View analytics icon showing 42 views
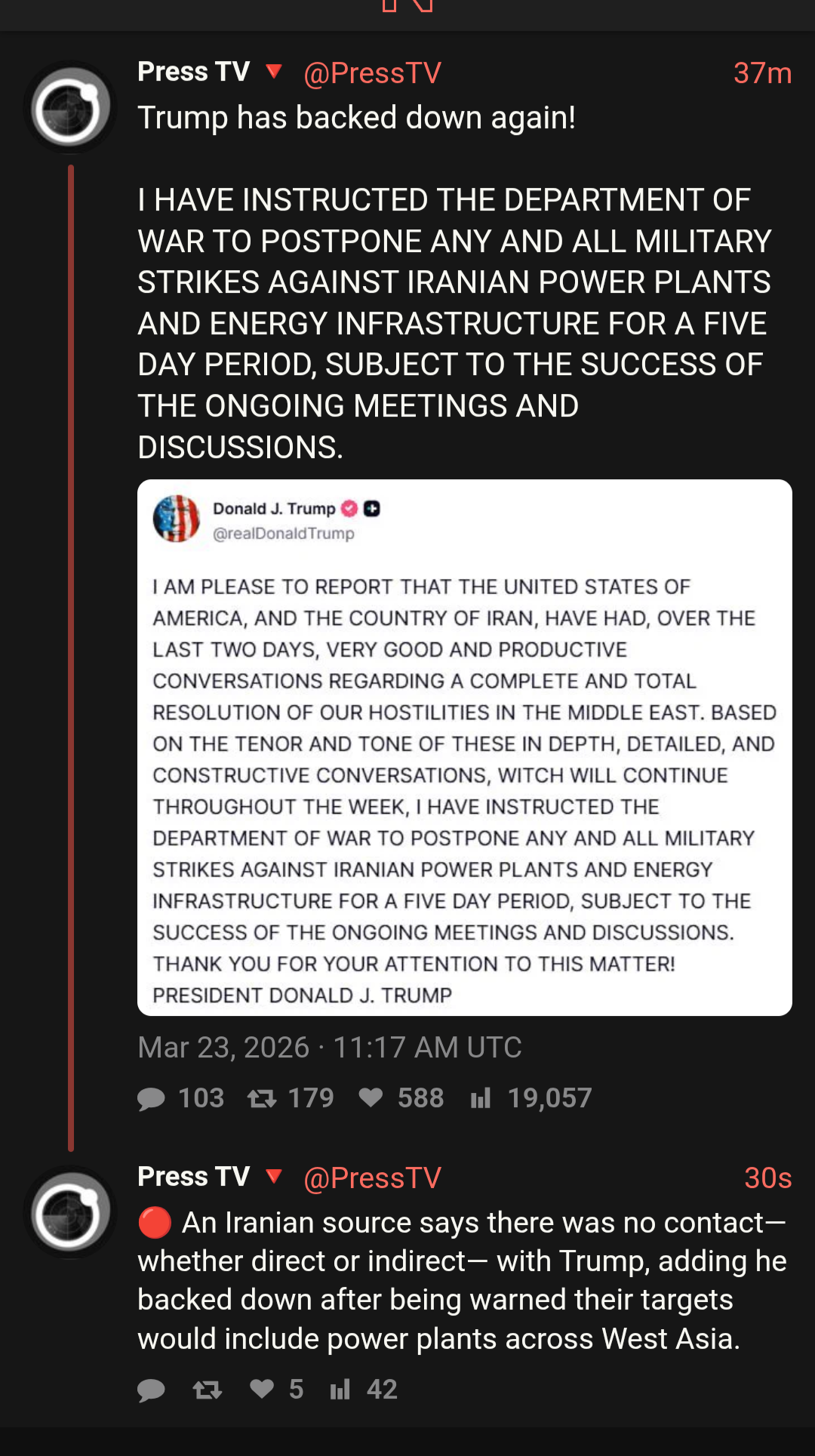The height and width of the screenshot is (1456, 815). tap(340, 1389)
